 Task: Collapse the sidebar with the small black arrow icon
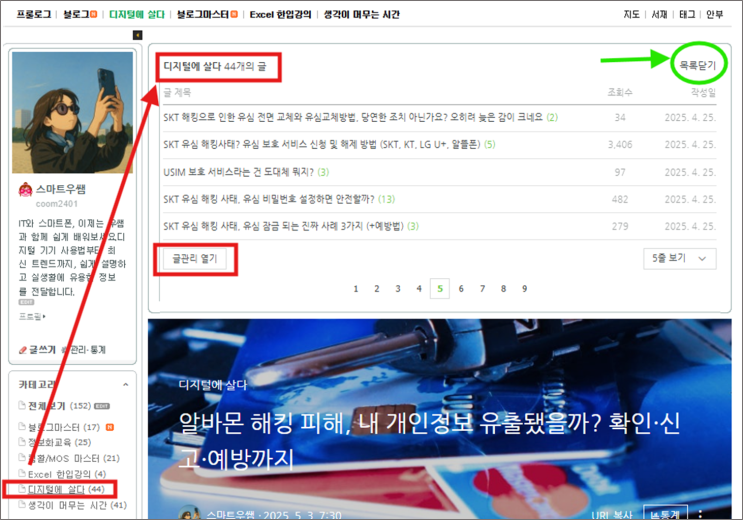point(137,35)
